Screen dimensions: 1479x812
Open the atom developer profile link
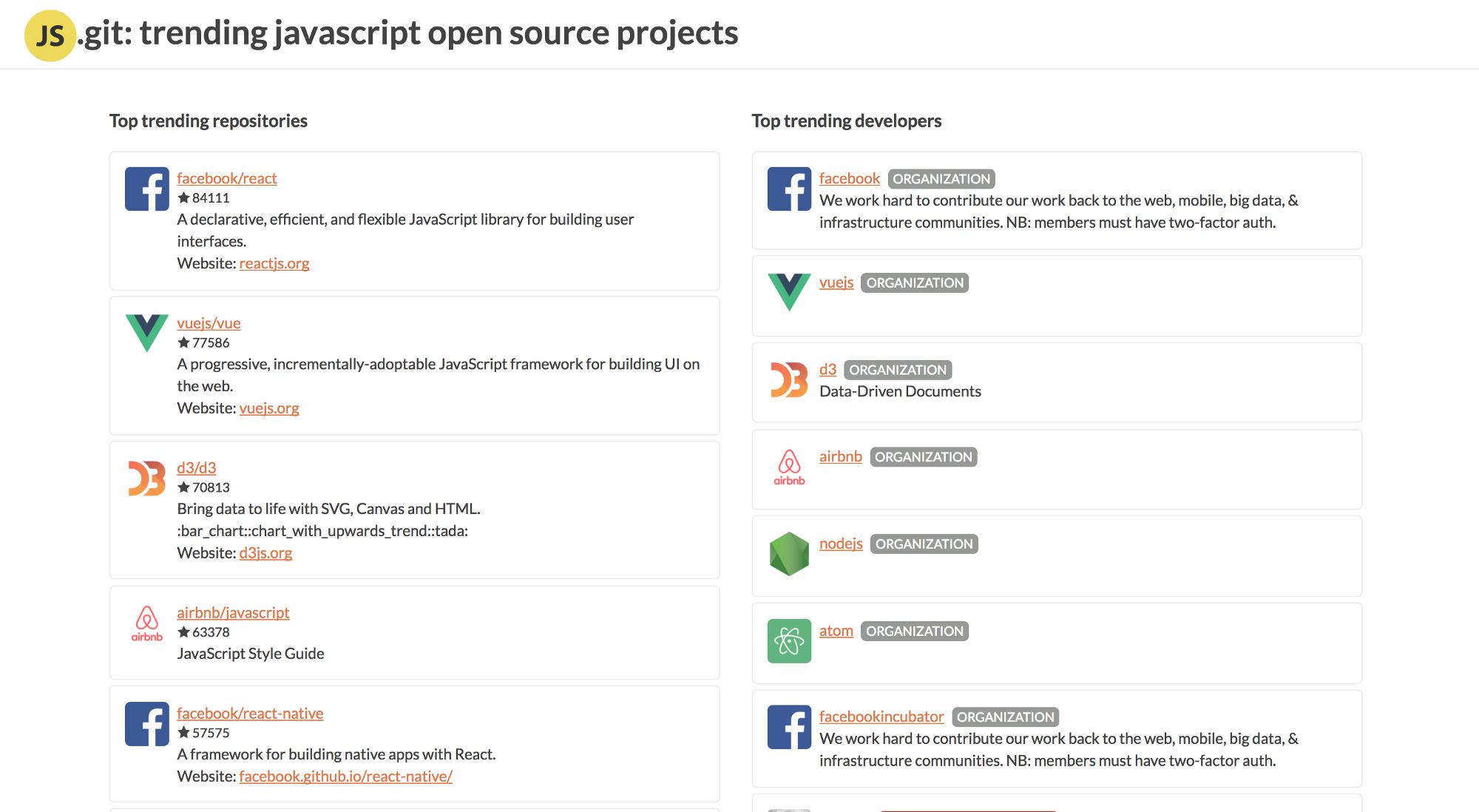pyautogui.click(x=836, y=631)
